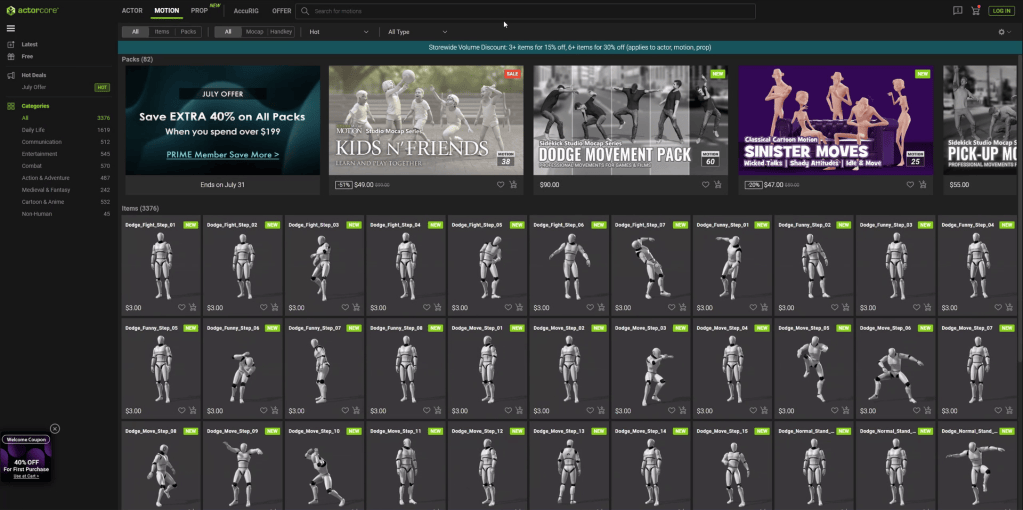Open Hot Deals section
This screenshot has height=510, width=1023.
click(x=33, y=75)
